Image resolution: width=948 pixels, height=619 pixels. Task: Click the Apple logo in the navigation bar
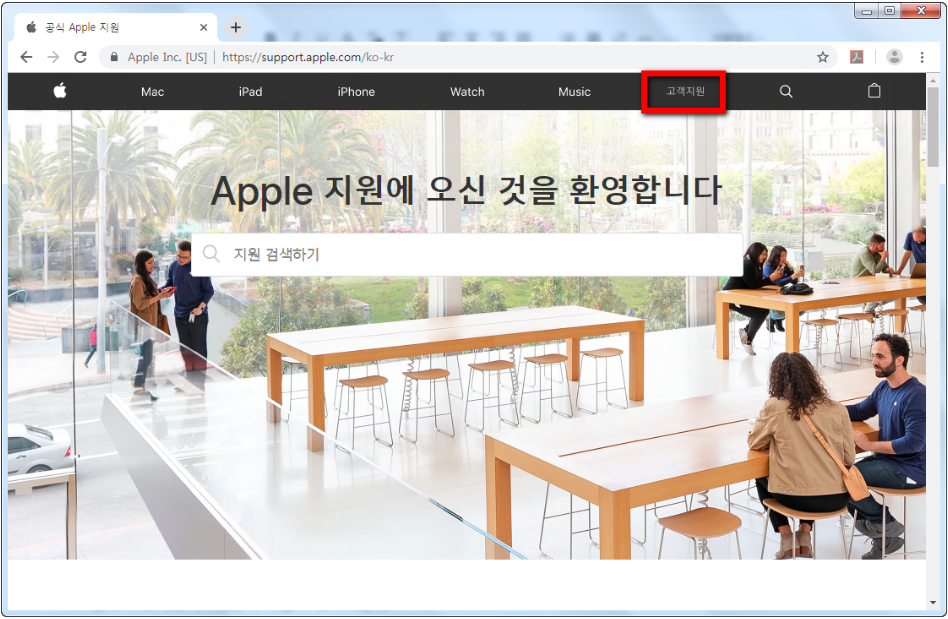tap(59, 91)
